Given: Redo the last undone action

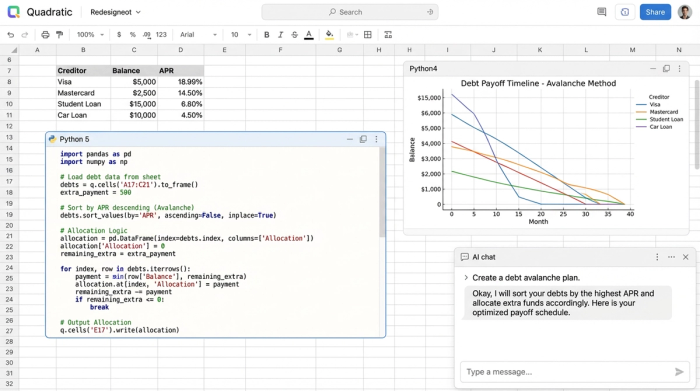Looking at the screenshot, I should coord(25,35).
